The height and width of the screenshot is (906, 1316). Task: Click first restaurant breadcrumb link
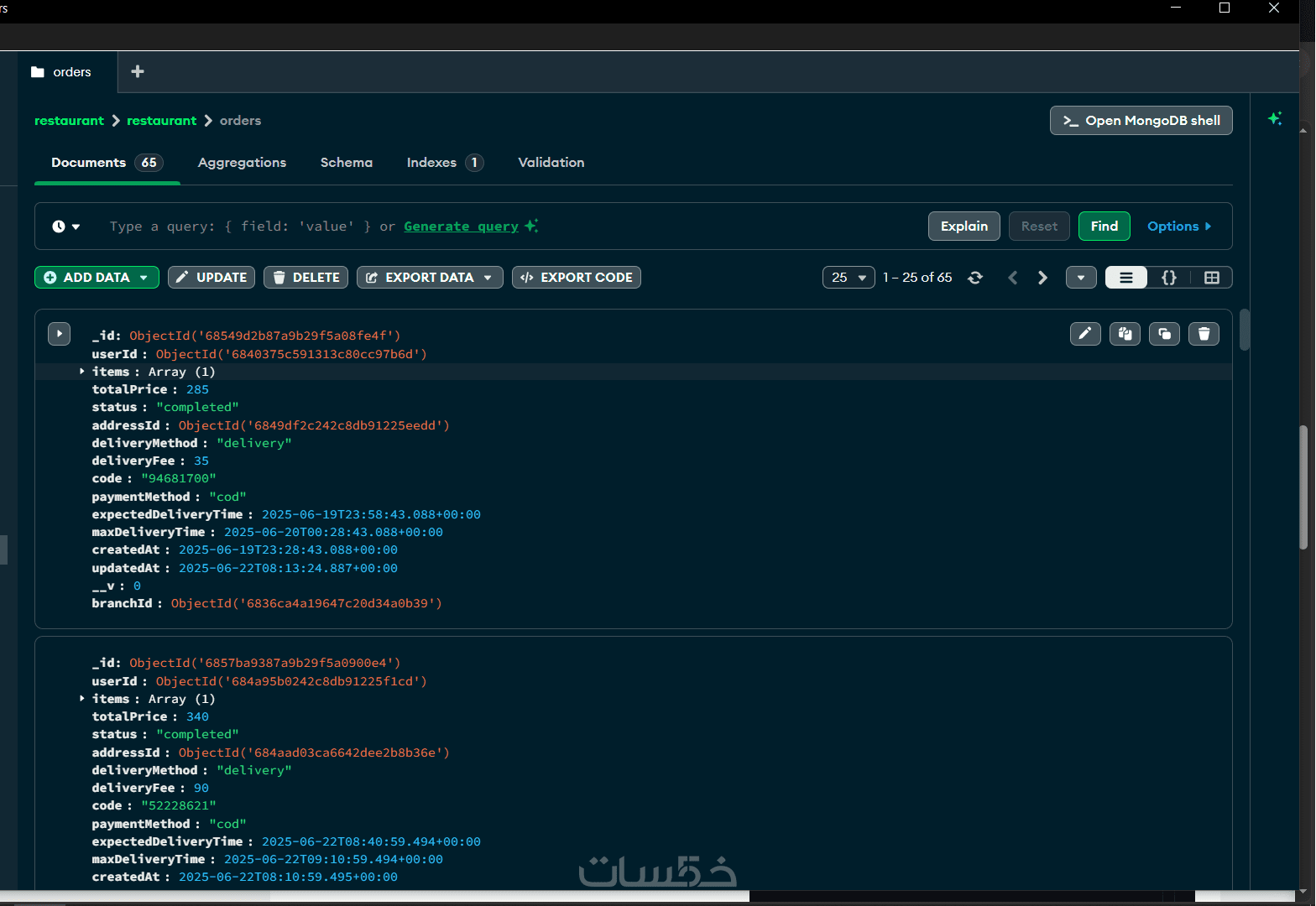pyautogui.click(x=69, y=121)
